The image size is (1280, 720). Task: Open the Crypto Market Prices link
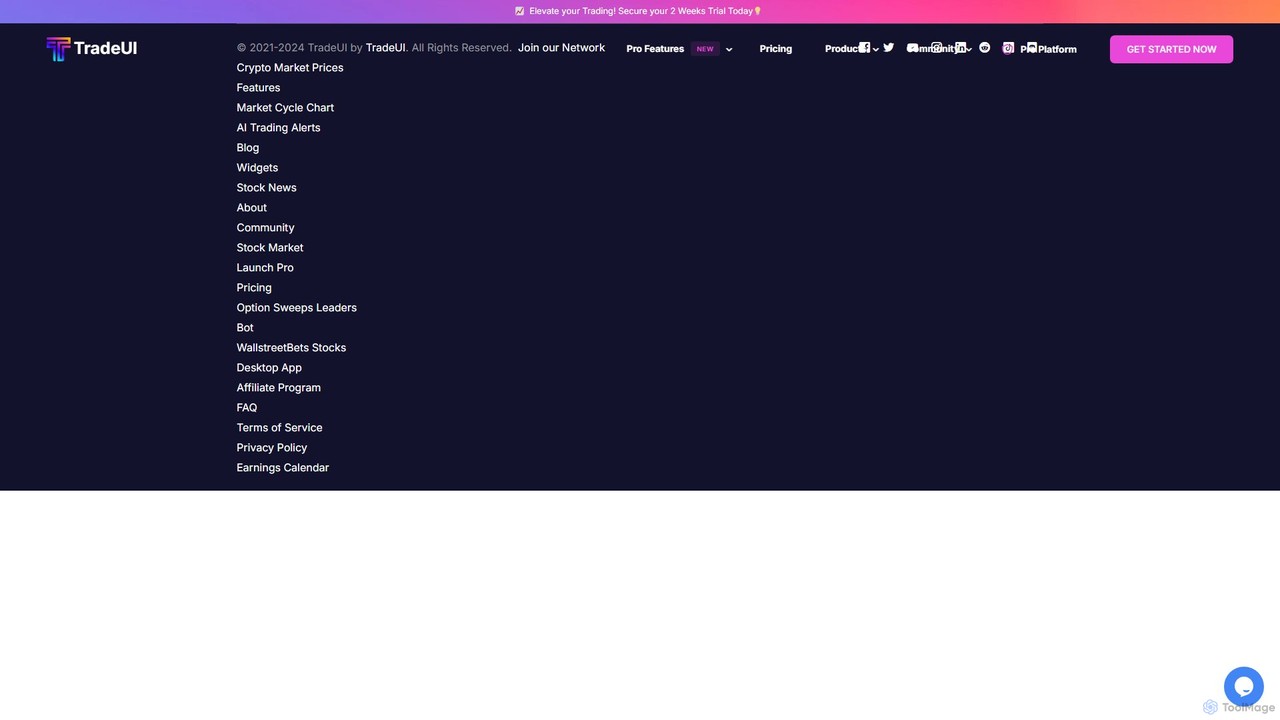[290, 68]
